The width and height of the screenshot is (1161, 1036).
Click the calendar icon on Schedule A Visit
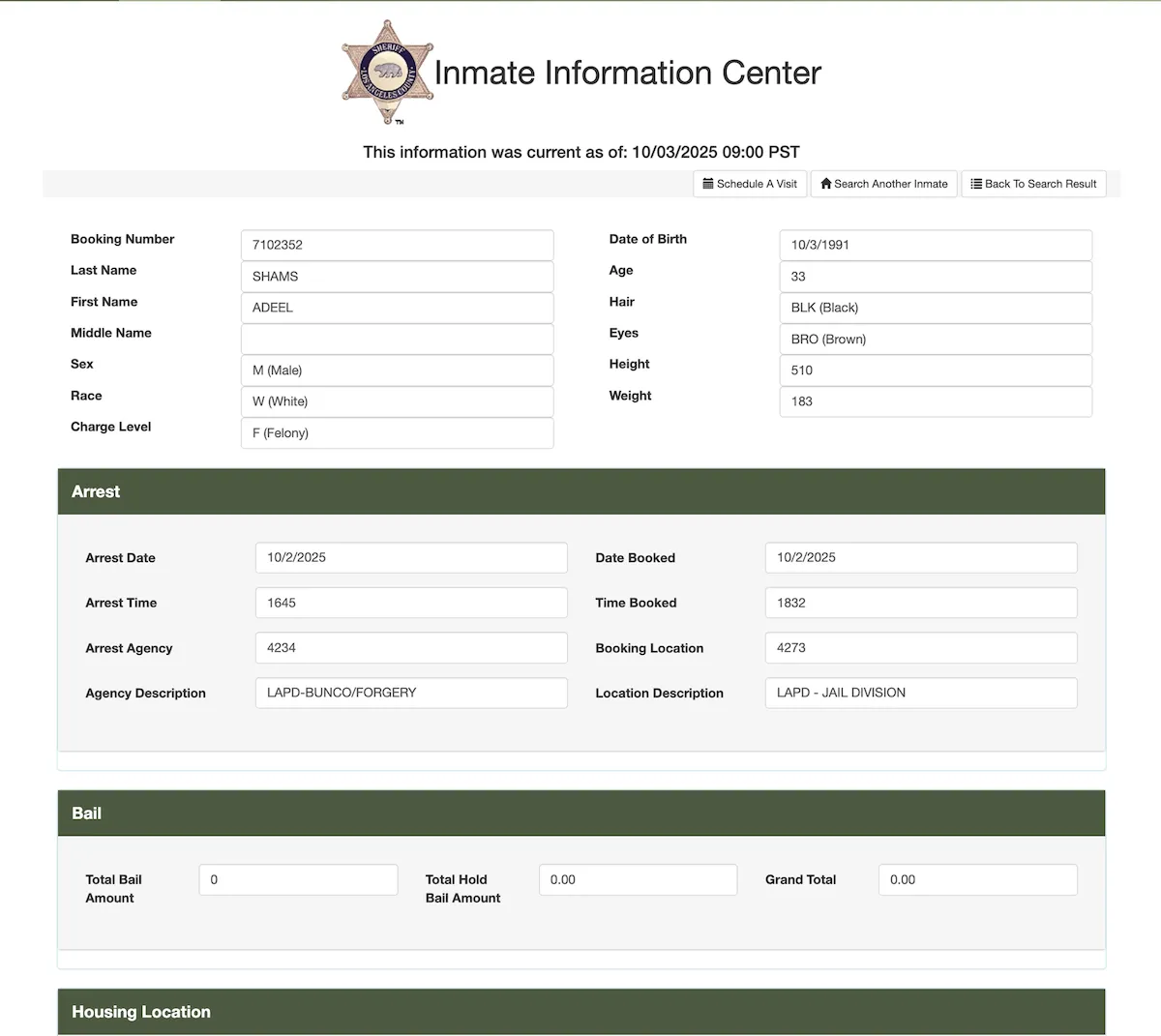pyautogui.click(x=708, y=184)
